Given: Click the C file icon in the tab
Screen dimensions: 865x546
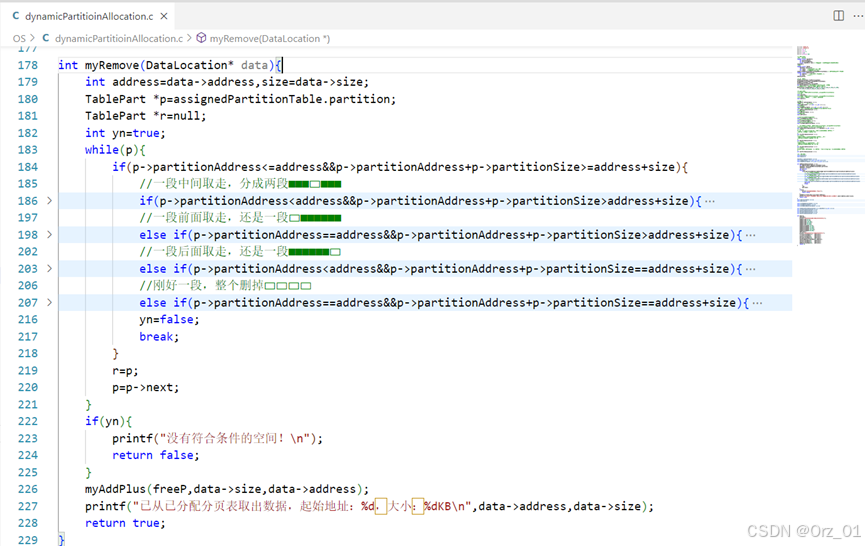Looking at the screenshot, I should (x=16, y=17).
